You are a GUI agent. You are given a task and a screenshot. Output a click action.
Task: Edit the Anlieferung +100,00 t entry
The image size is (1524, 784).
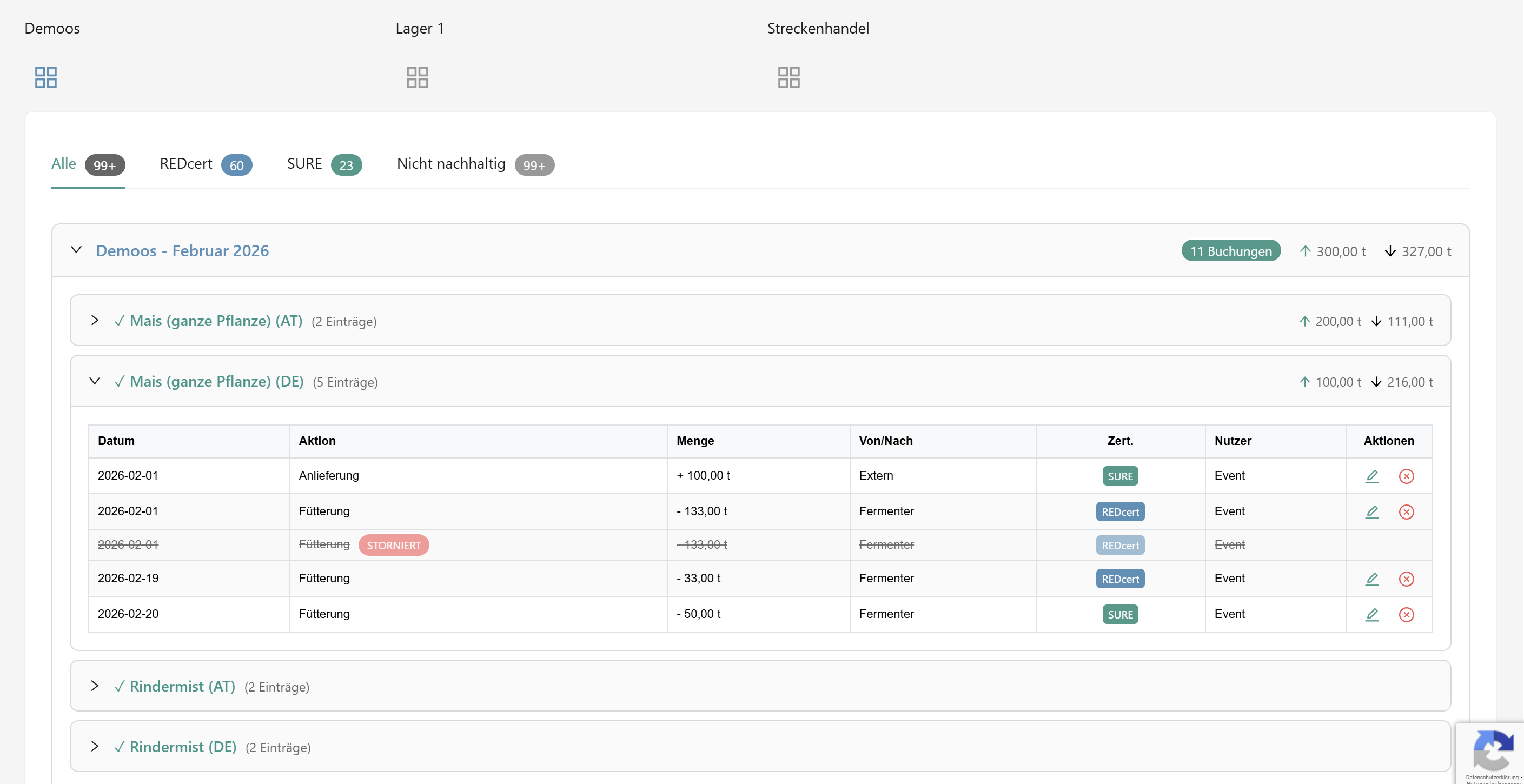pyautogui.click(x=1371, y=476)
